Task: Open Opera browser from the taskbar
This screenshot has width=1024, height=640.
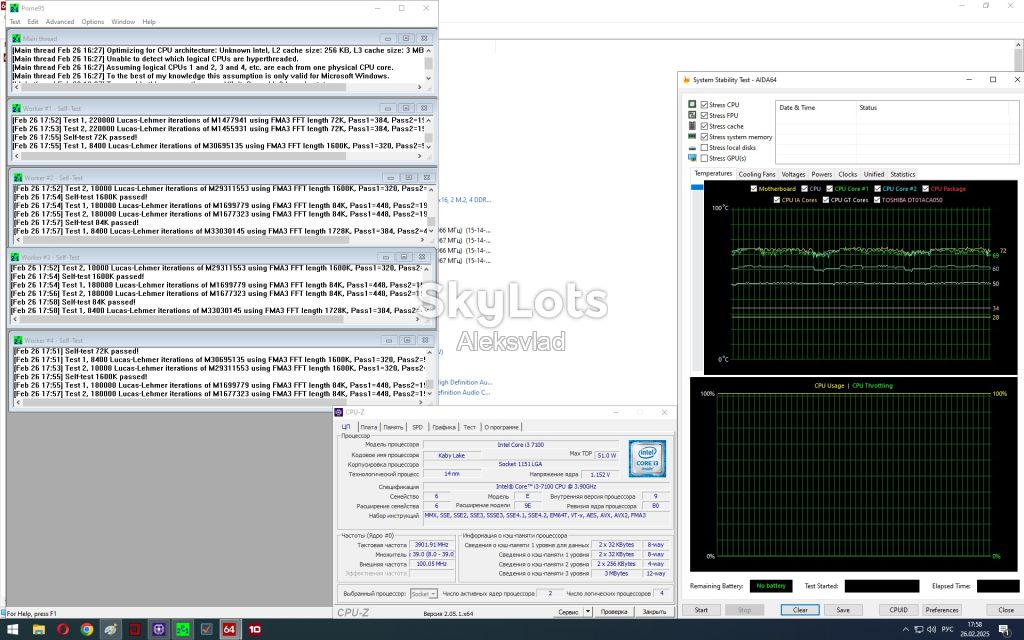Action: pos(63,630)
